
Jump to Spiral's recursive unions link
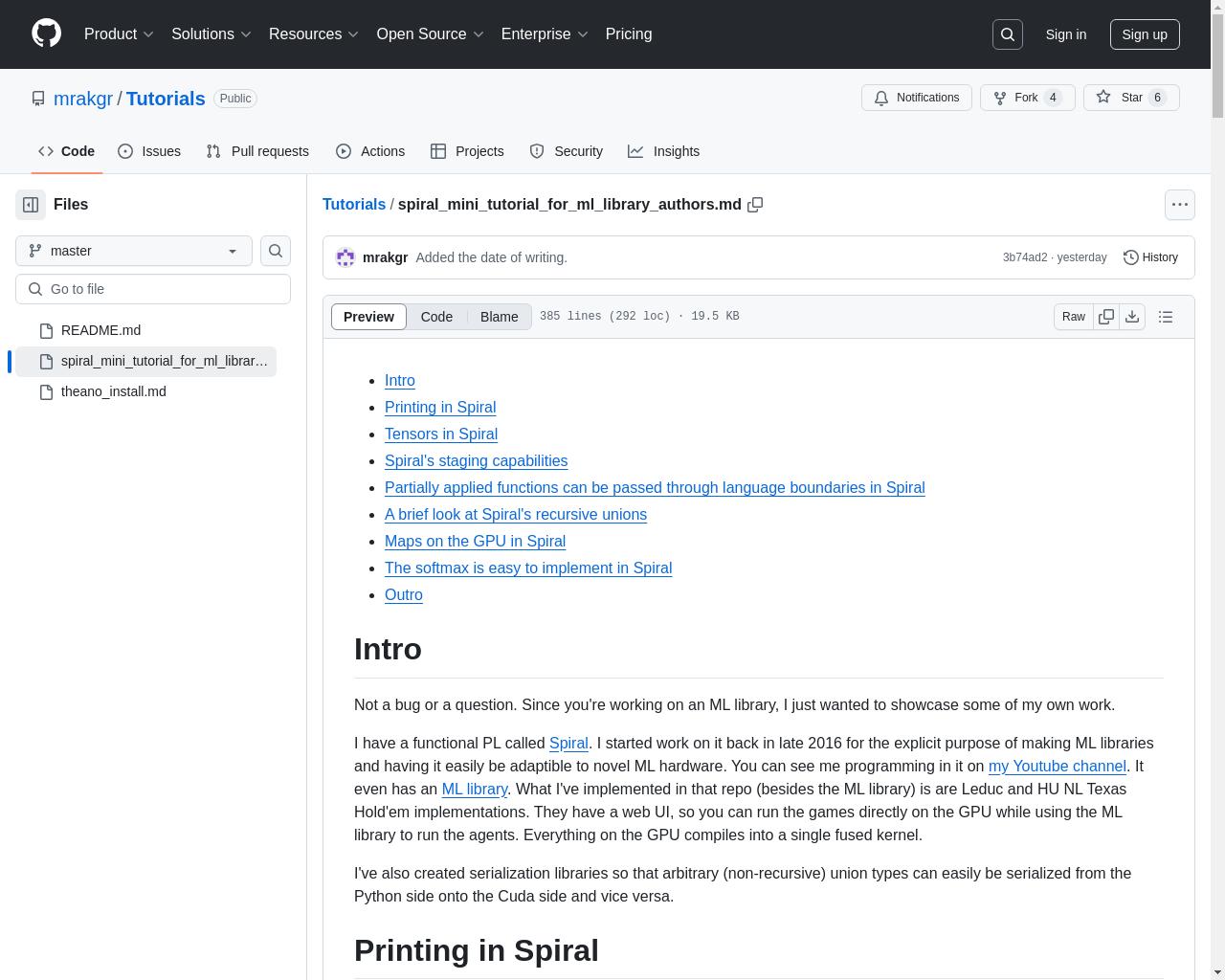tap(516, 515)
